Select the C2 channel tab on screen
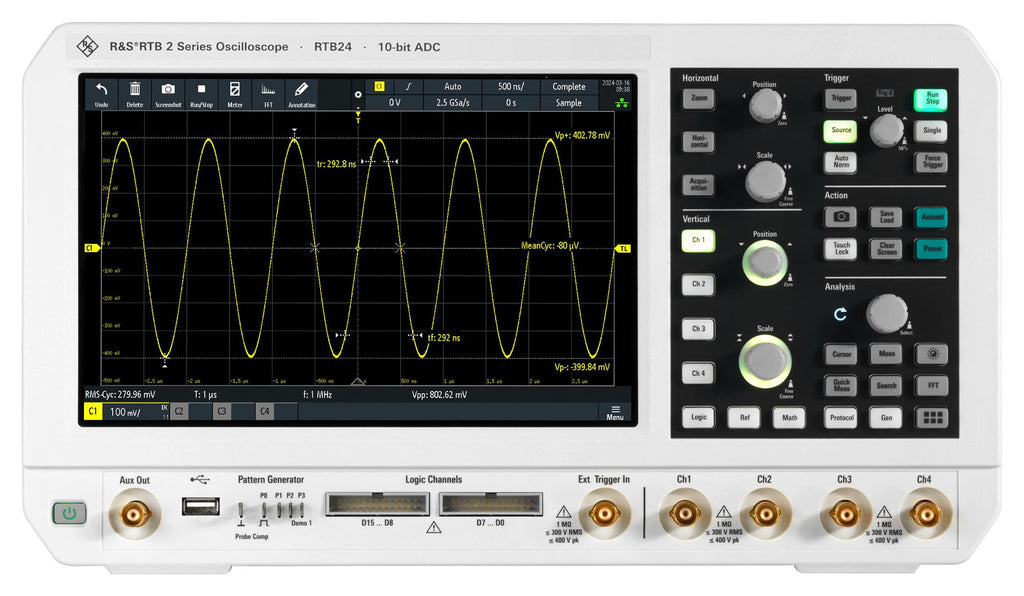This screenshot has width=1024, height=596. tap(178, 411)
